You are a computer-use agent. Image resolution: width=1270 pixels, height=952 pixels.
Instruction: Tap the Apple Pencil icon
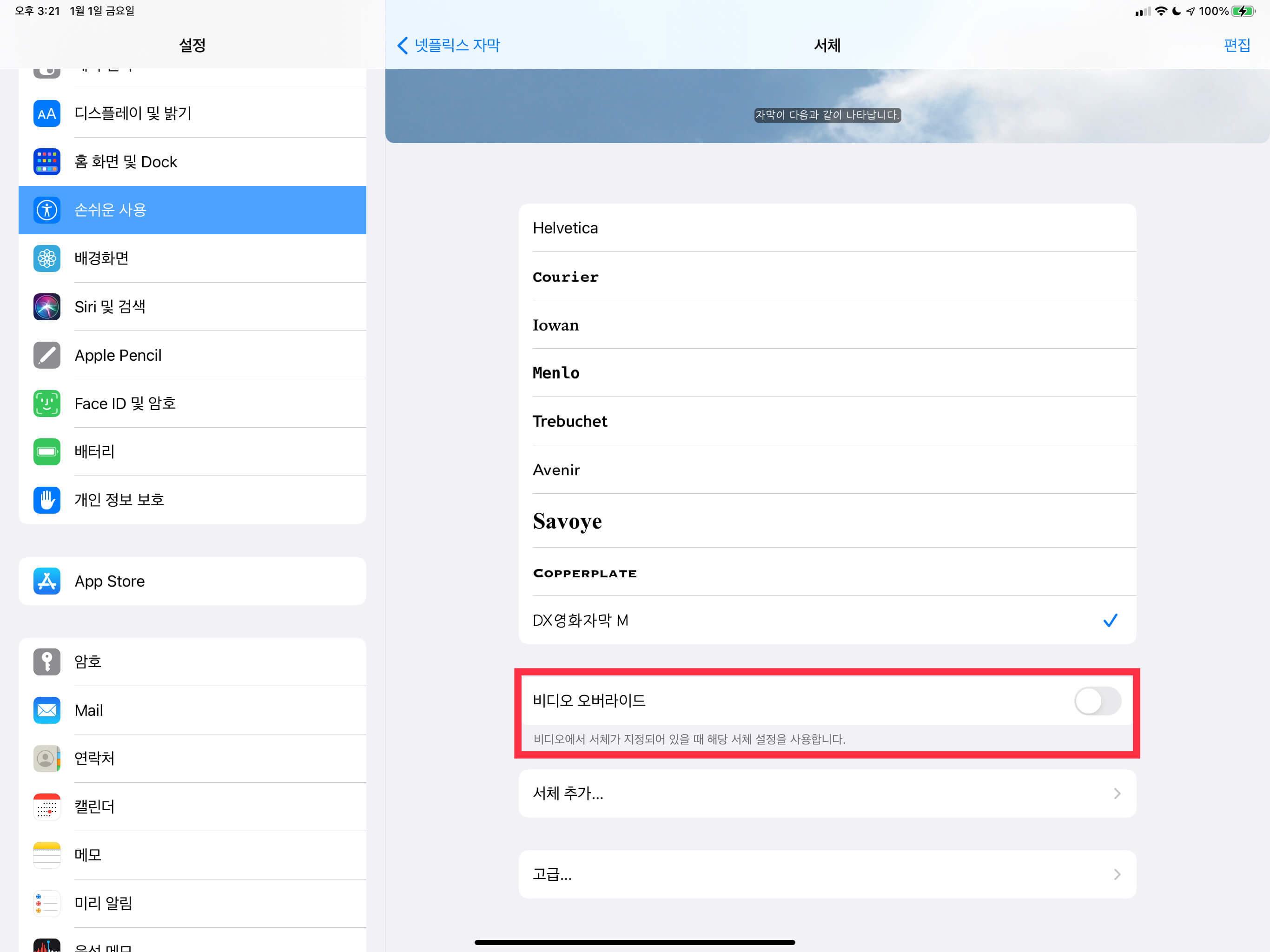46,355
